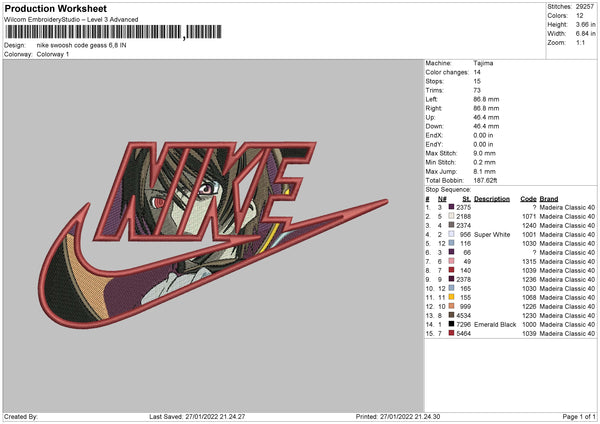Click the Stitches value '29257'
600x424 pixels.
[x=585, y=7]
